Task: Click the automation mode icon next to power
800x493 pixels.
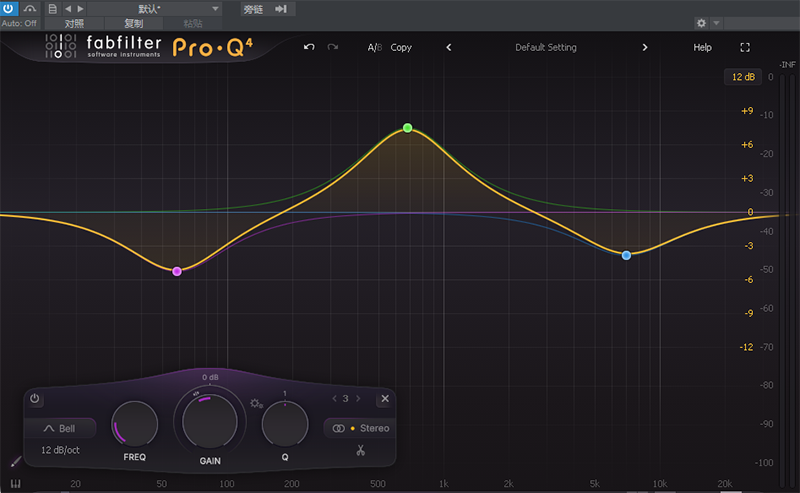Action: click(x=30, y=8)
